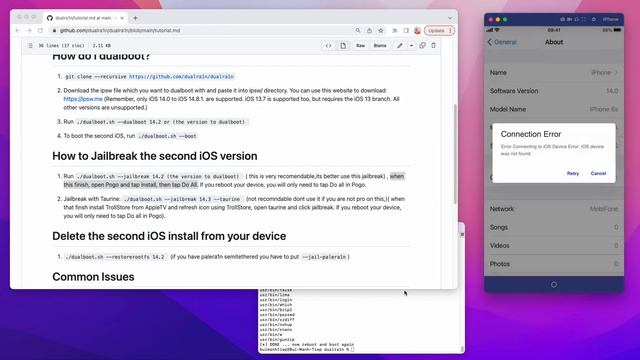Viewport: 640px width, 360px height.
Task: Go back in the browser history
Action: [18, 31]
